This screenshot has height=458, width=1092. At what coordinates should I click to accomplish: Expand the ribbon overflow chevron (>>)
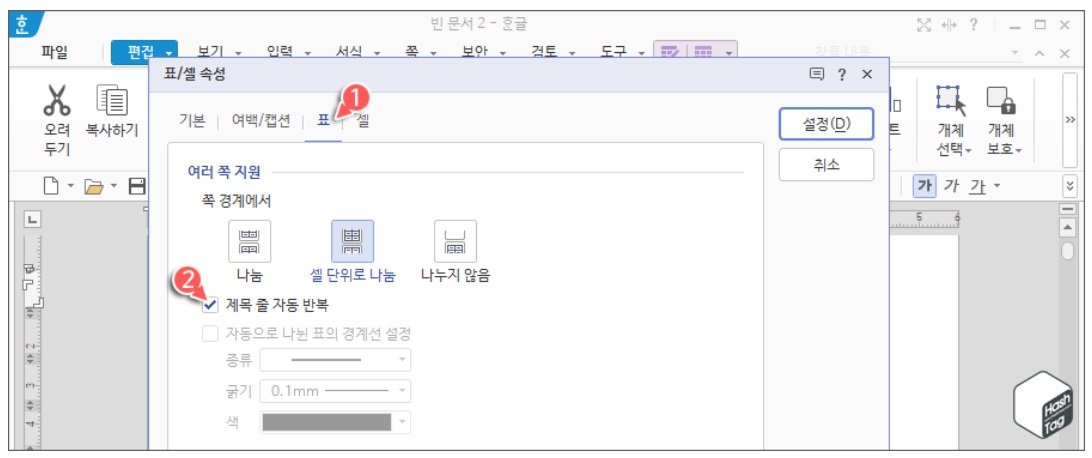click(x=1071, y=118)
